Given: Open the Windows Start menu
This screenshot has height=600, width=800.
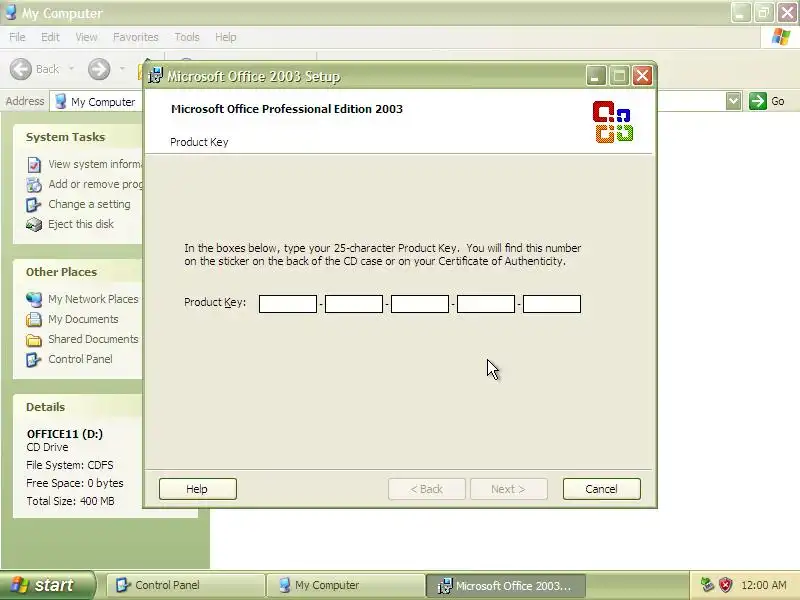Looking at the screenshot, I should pos(47,585).
